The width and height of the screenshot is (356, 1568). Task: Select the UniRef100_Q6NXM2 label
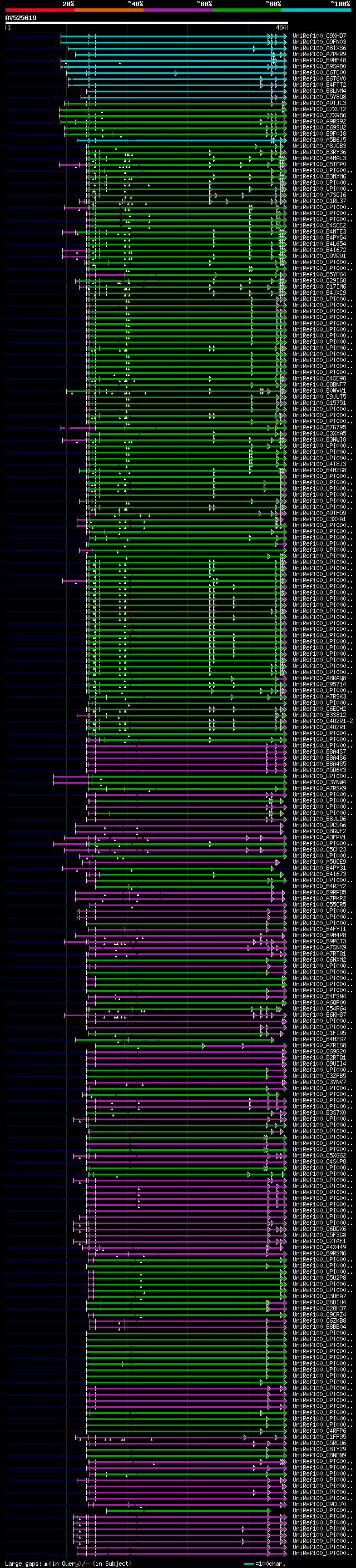[x=319, y=959]
